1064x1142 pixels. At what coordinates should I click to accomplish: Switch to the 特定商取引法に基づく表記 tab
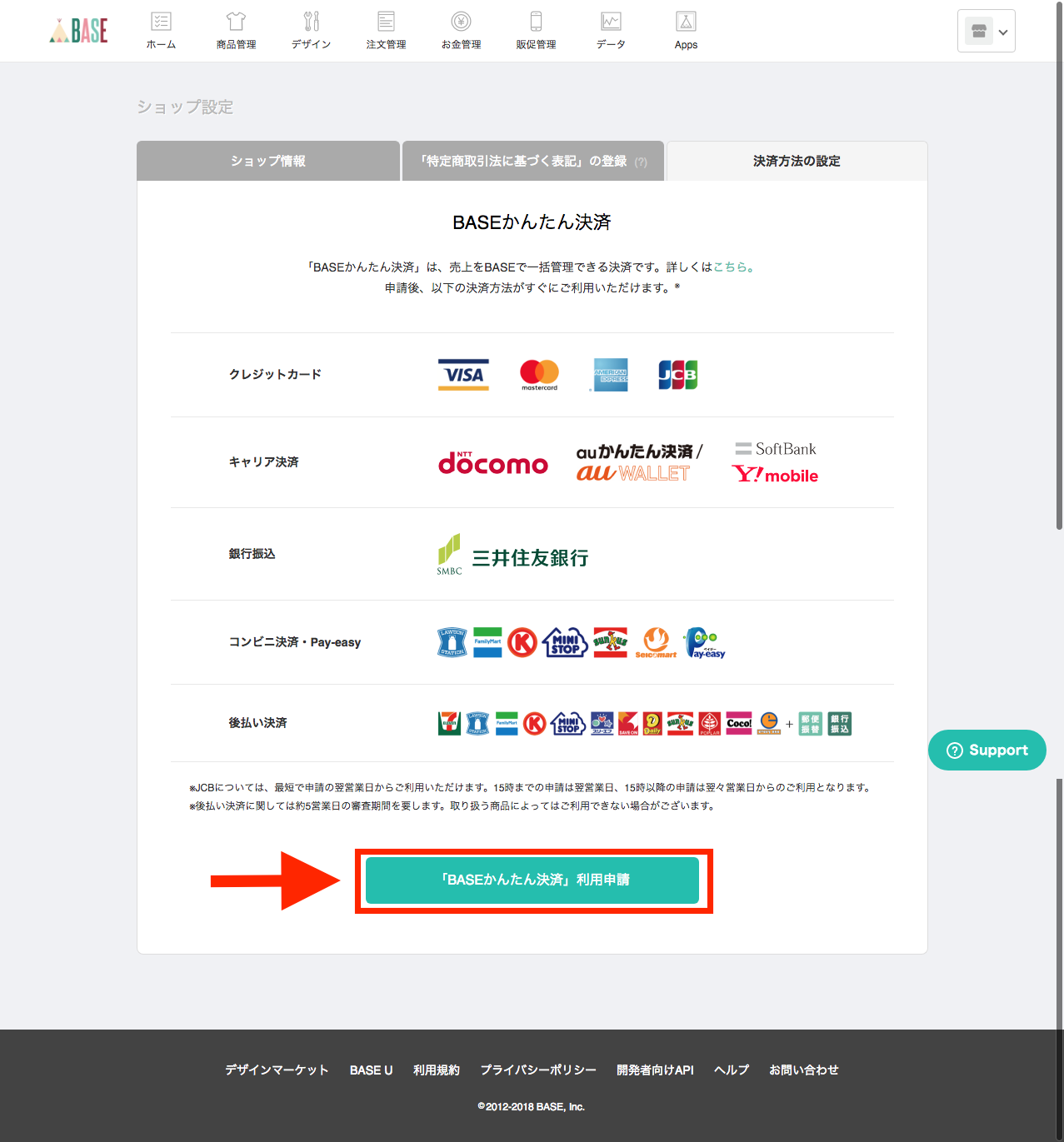click(523, 161)
